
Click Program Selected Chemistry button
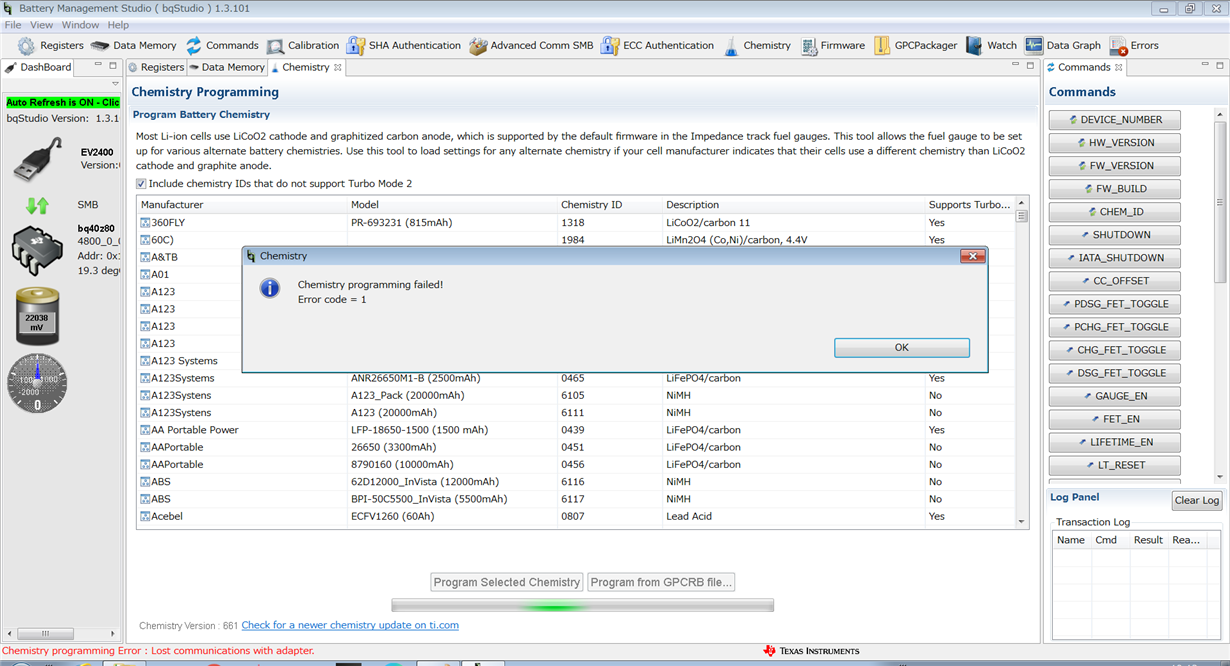507,582
